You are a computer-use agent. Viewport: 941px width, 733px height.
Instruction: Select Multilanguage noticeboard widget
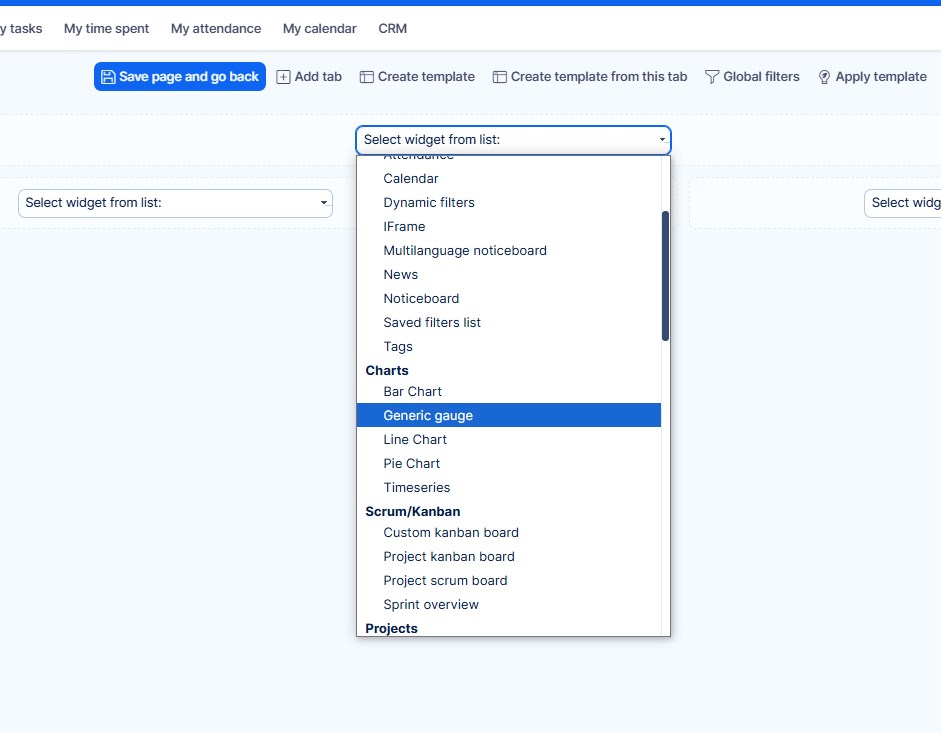465,250
